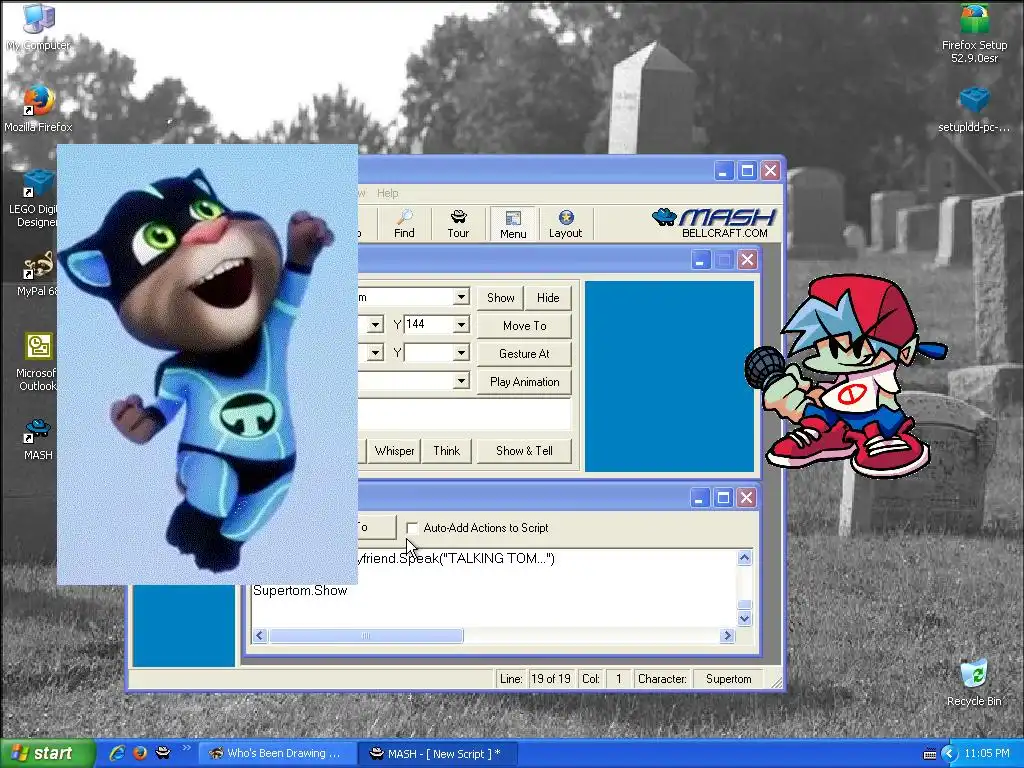Launch Firefox from quick launch bar
The width and height of the screenshot is (1024, 768).
pyautogui.click(x=140, y=753)
